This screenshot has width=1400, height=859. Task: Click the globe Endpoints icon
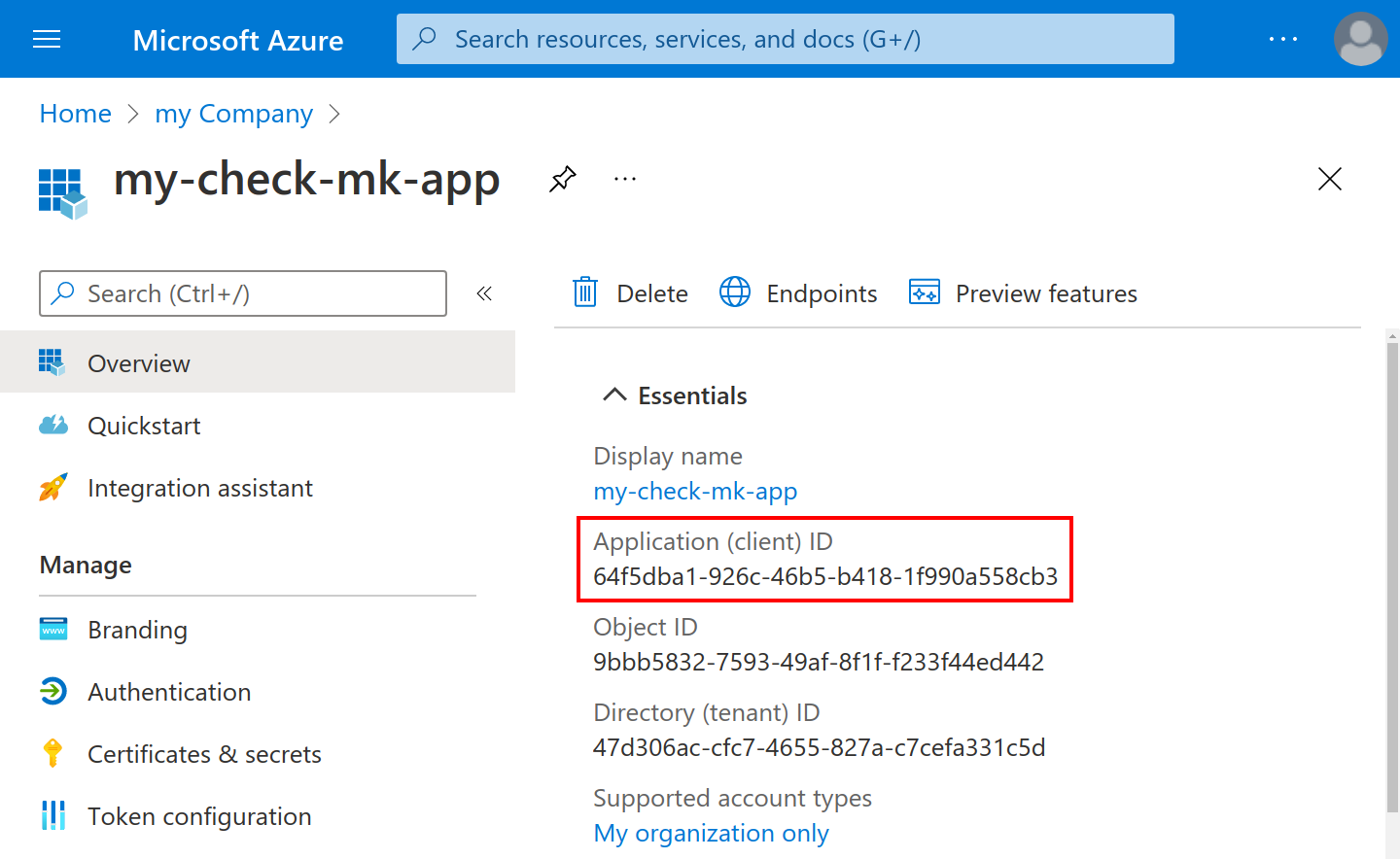coord(735,292)
